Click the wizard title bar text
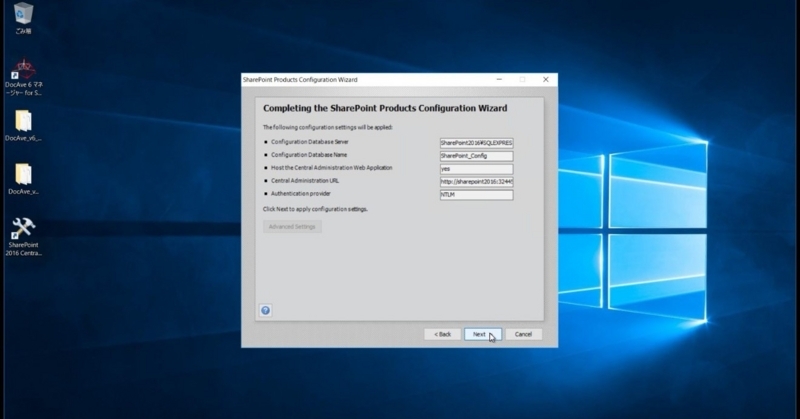Viewport: 800px width, 419px height. pyautogui.click(x=300, y=80)
